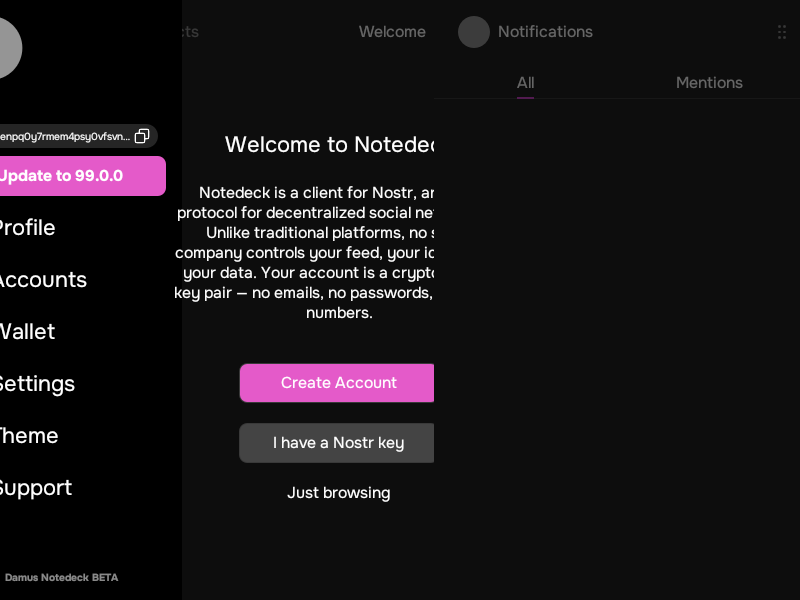Open the Support menu item
800x600 pixels.
tap(34, 488)
